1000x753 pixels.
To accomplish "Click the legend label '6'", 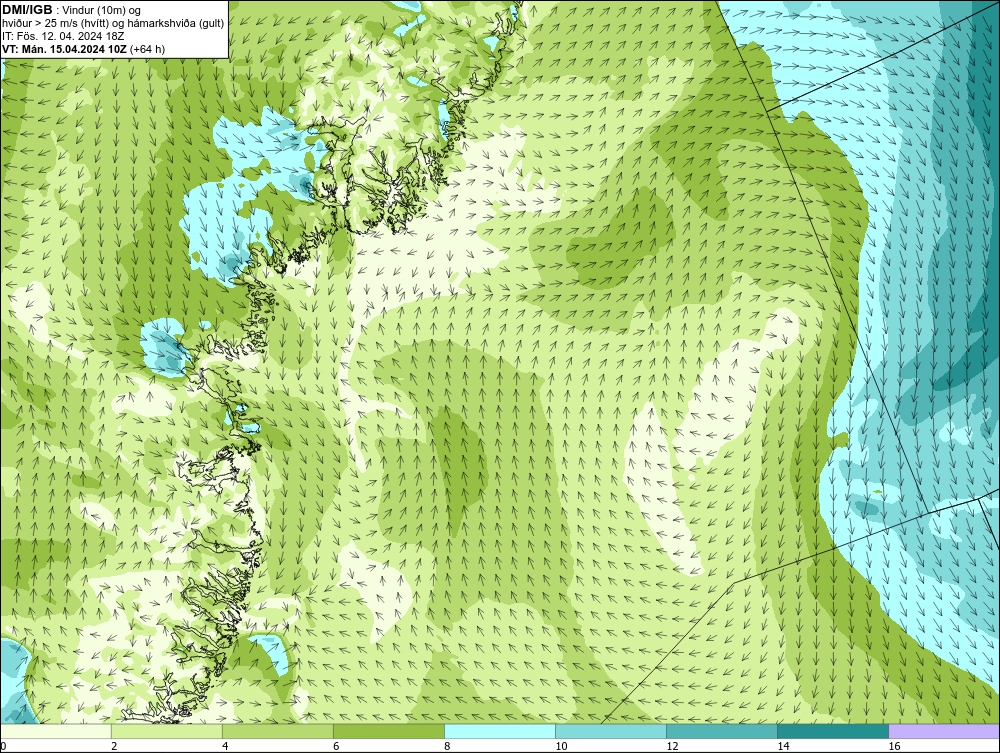I will pos(335,746).
